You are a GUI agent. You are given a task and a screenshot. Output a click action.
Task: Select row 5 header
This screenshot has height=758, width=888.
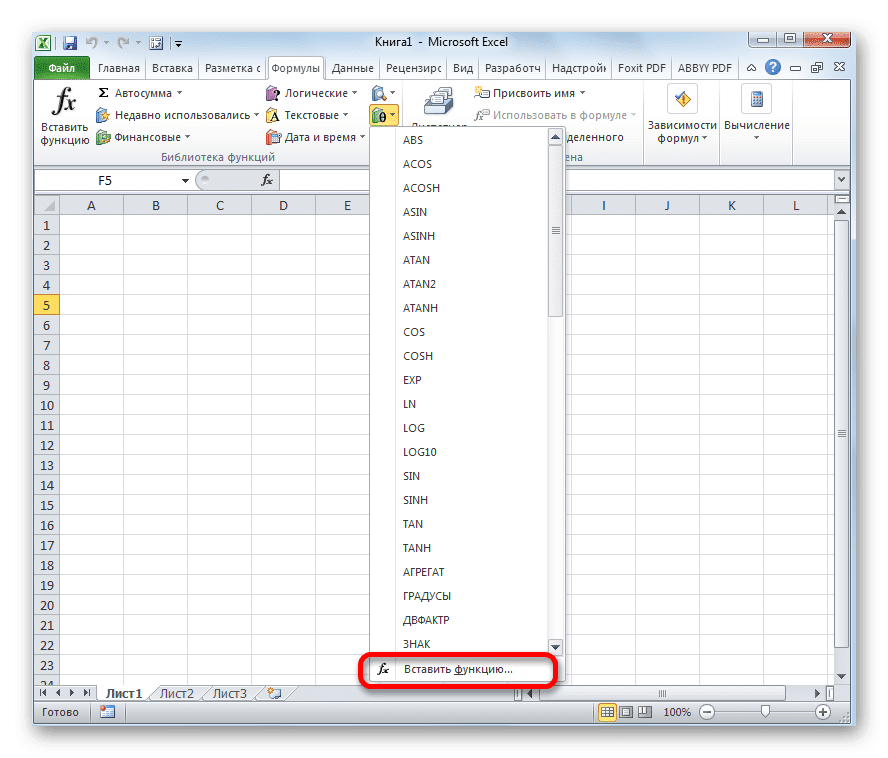click(x=46, y=305)
